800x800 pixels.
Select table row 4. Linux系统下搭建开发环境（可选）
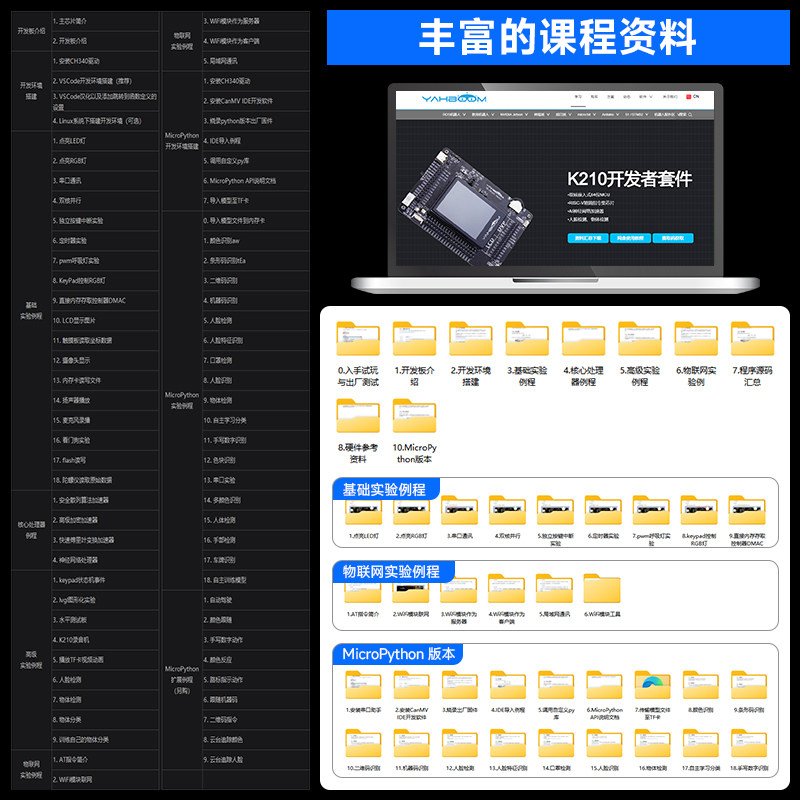coord(105,121)
